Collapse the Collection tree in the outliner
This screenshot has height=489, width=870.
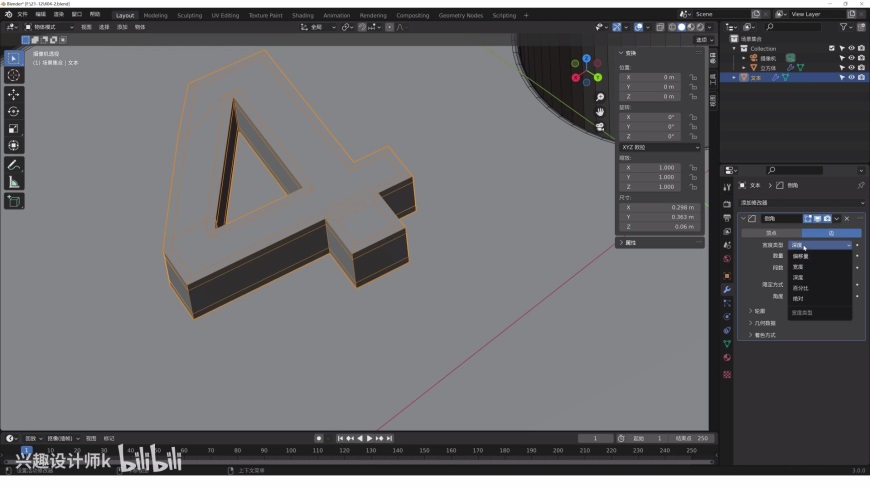735,48
